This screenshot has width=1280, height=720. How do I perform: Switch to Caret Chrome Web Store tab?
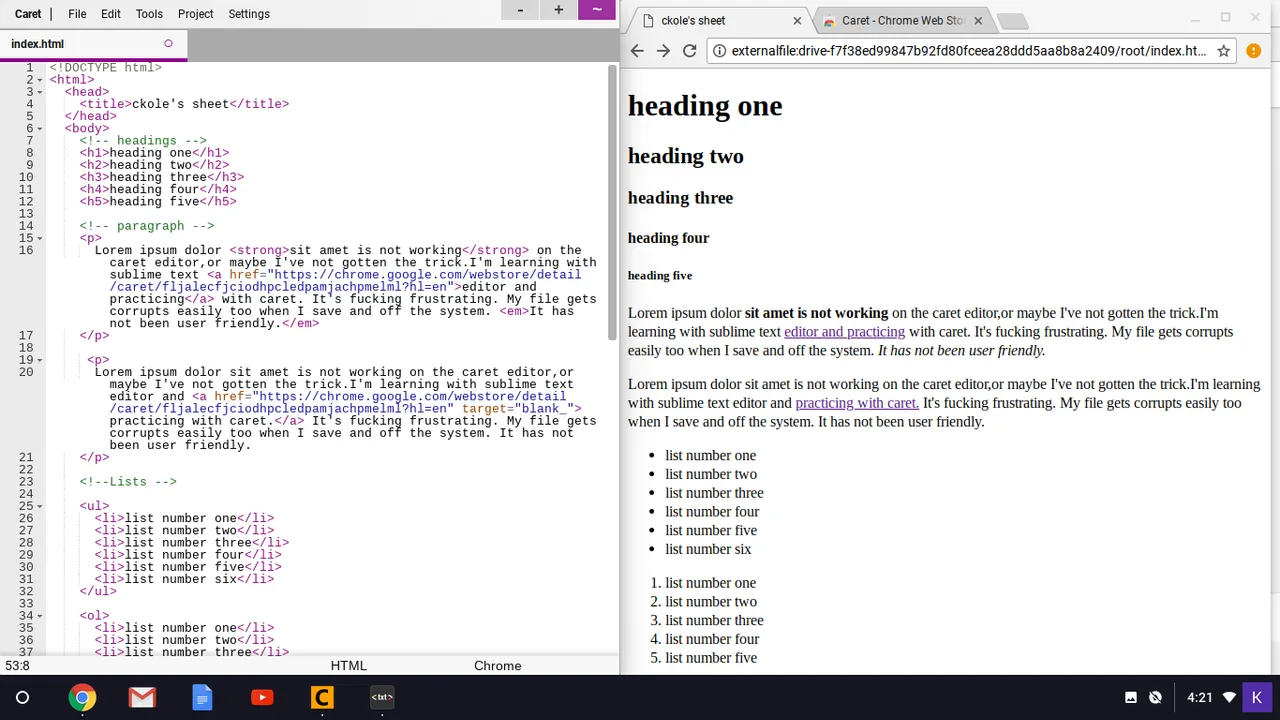coord(902,20)
